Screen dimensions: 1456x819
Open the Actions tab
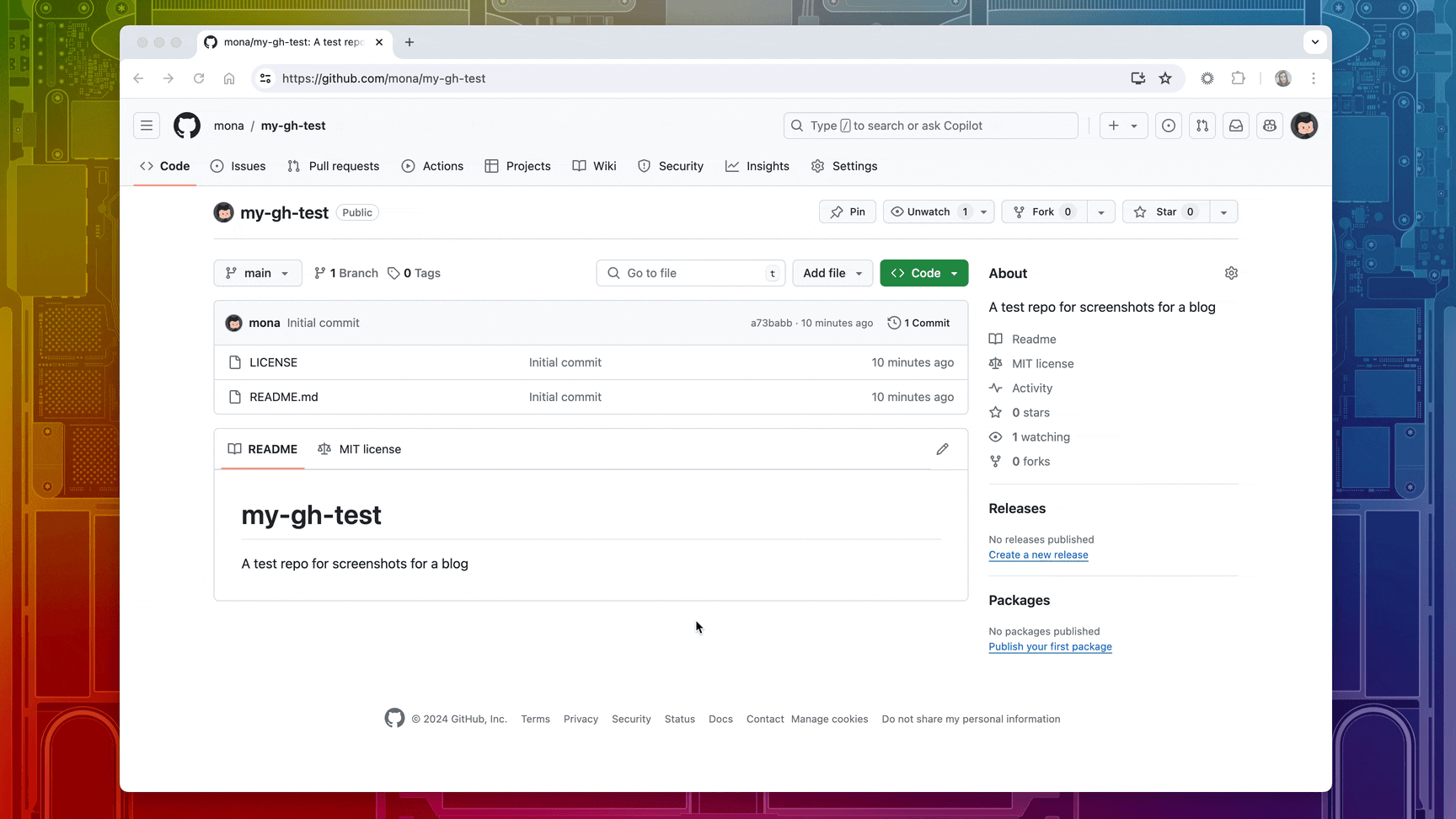click(433, 166)
